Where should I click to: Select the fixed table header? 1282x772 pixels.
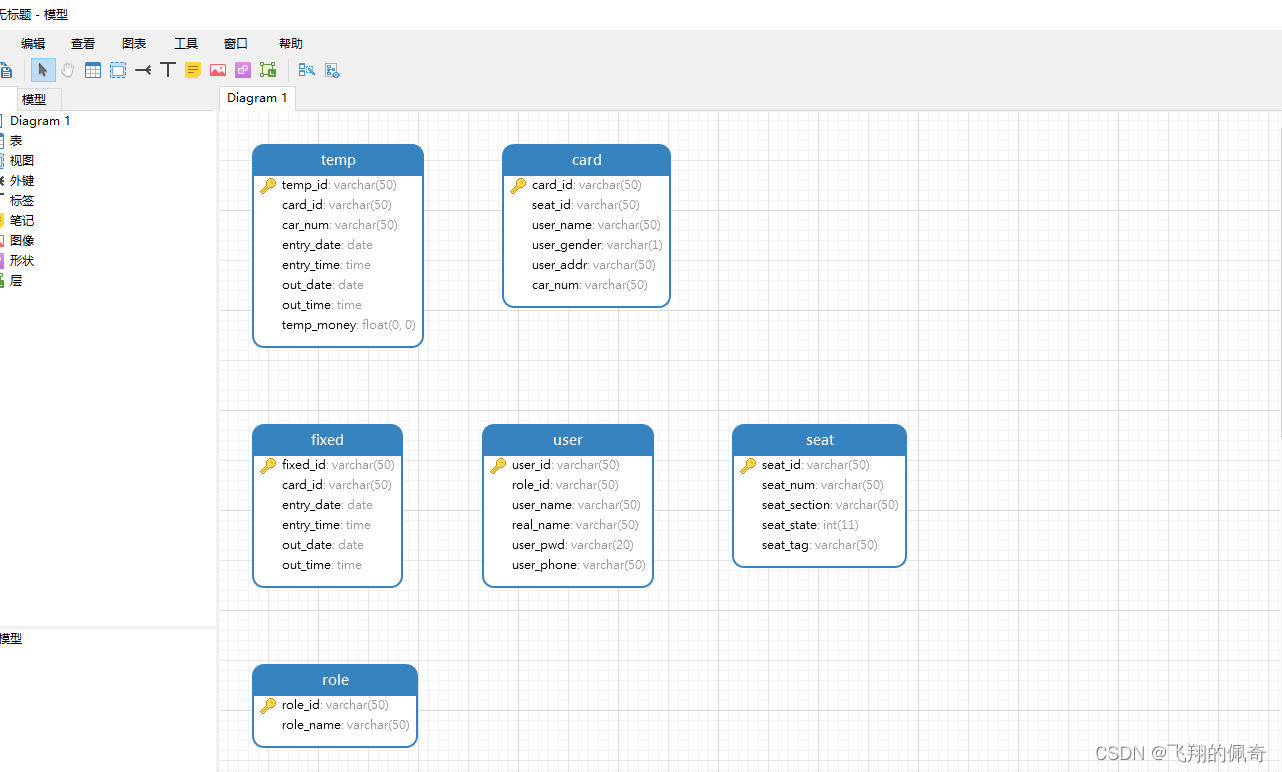327,440
